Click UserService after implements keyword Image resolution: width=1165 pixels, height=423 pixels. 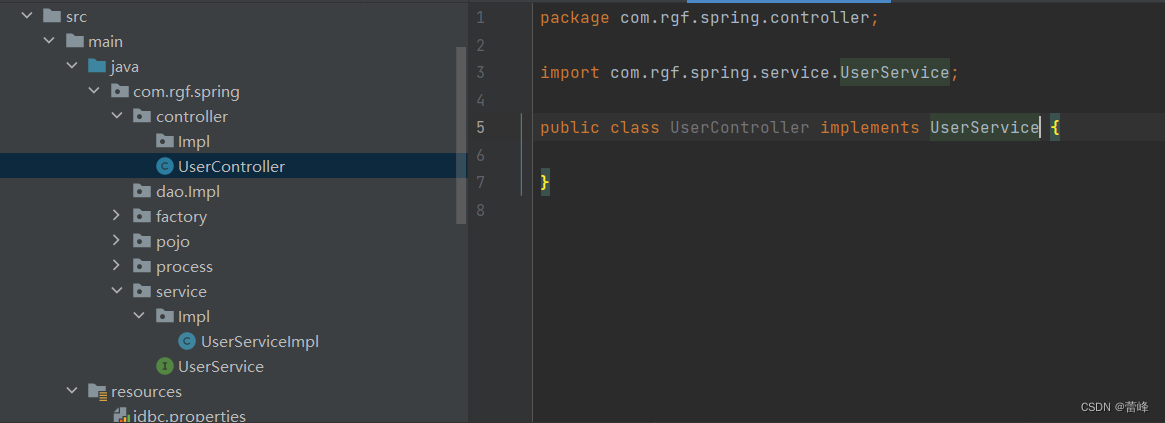coord(984,128)
